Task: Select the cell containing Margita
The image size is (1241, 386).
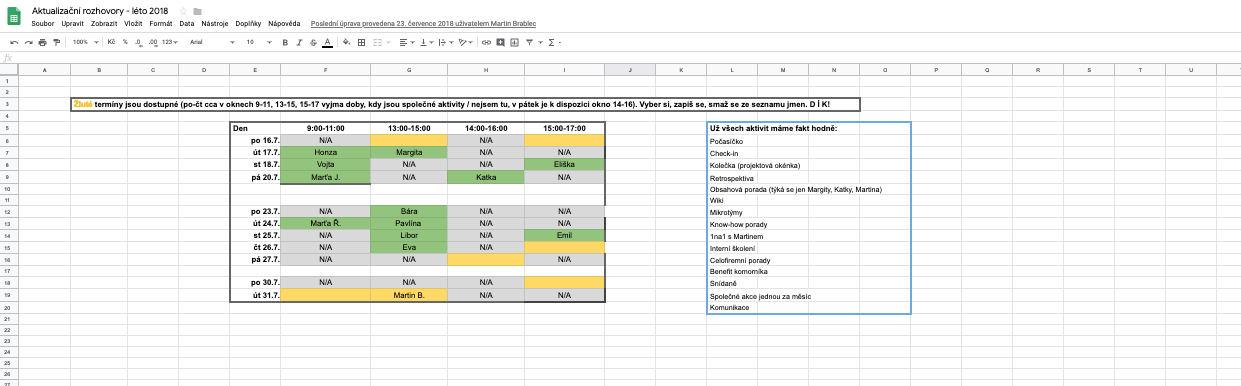Action: pos(409,152)
